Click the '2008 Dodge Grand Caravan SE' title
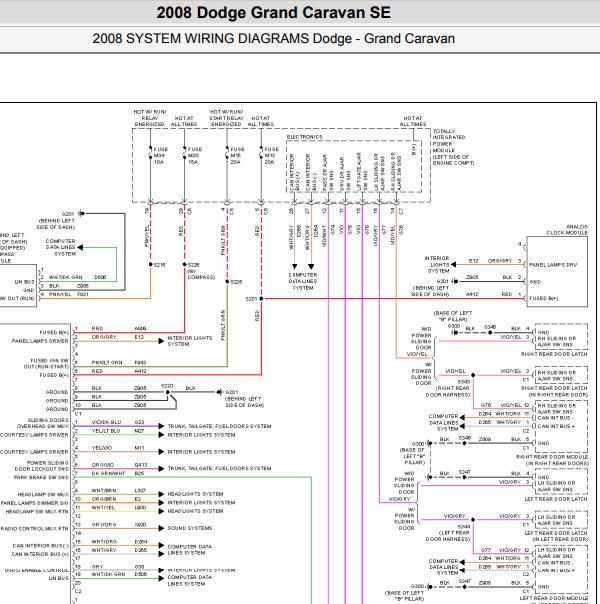The height and width of the screenshot is (604, 600). click(273, 13)
